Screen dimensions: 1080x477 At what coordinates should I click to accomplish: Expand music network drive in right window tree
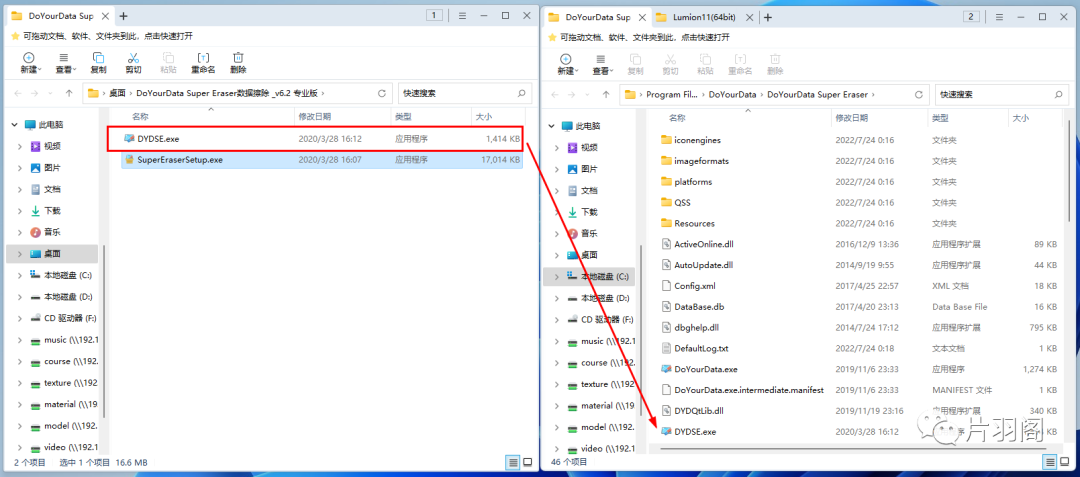[559, 341]
